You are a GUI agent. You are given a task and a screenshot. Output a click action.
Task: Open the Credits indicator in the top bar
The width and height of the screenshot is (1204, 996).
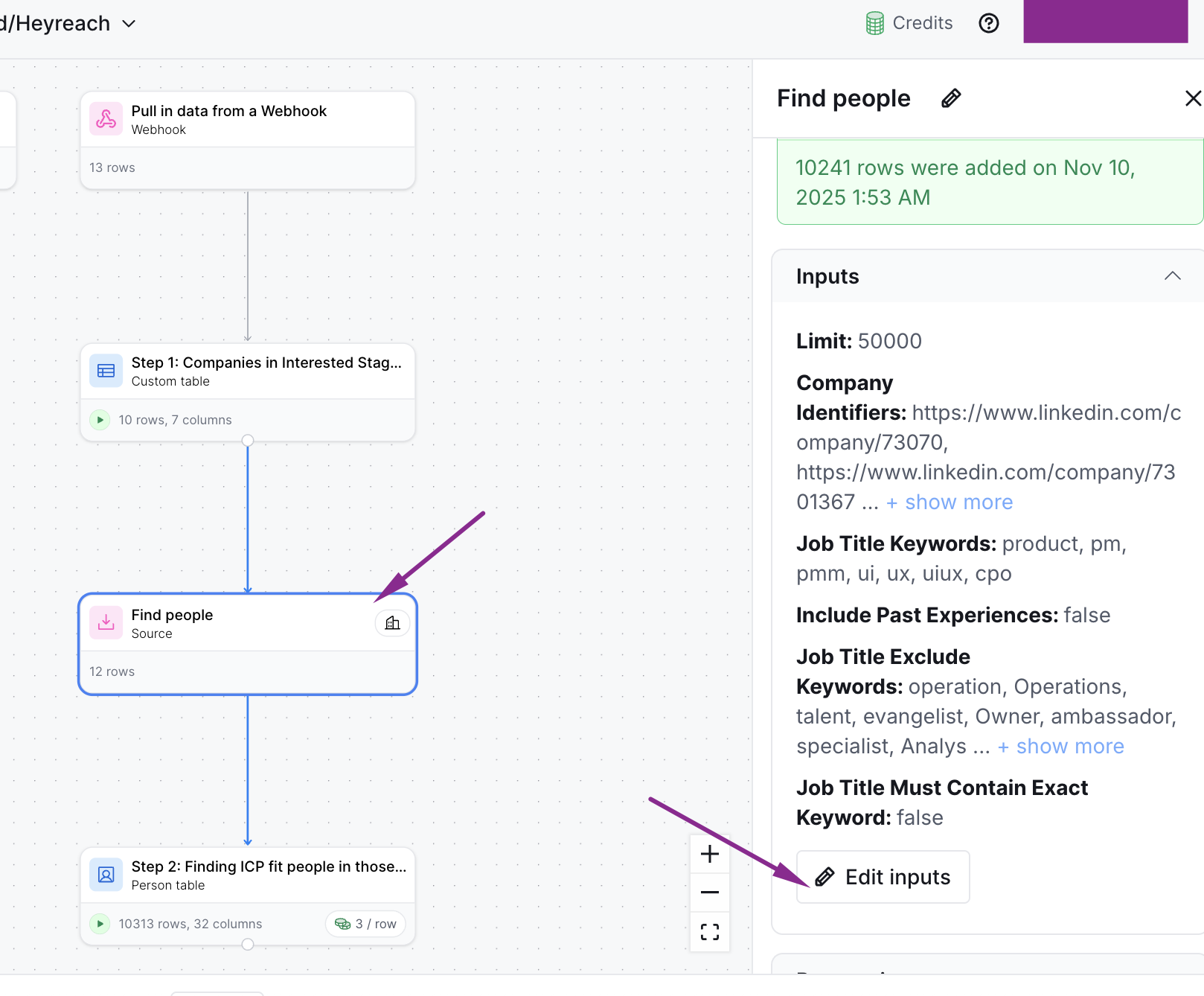coord(908,22)
